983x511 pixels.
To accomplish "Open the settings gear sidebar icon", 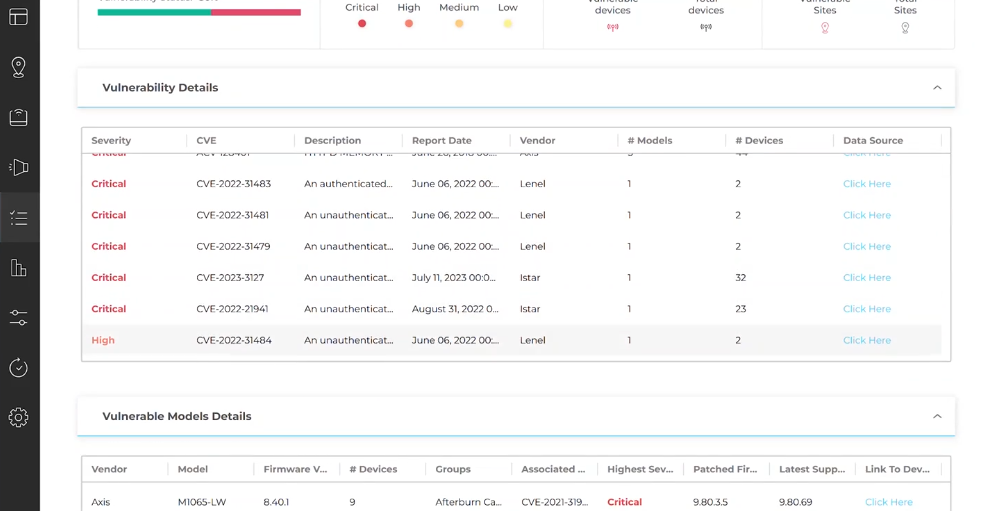I will tap(19, 418).
